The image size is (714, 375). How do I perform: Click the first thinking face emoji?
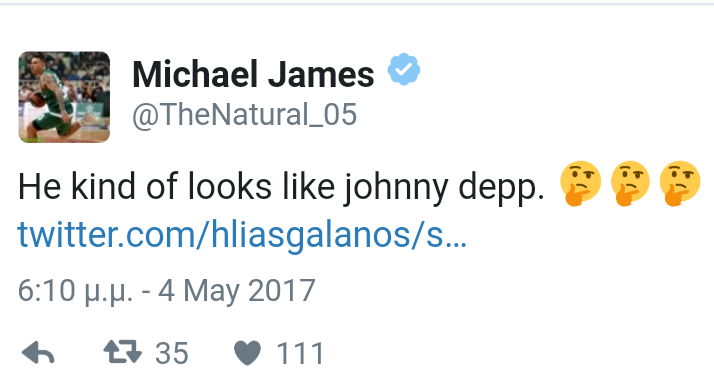click(x=580, y=184)
